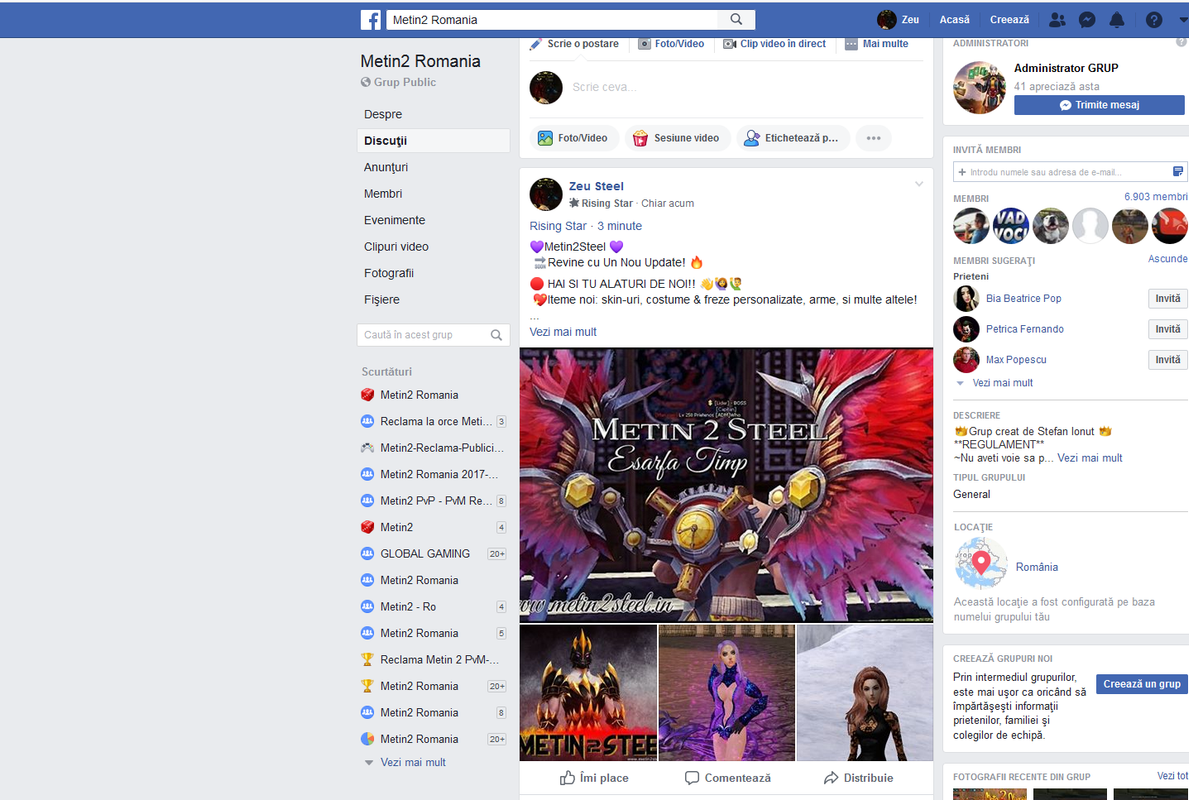Click the Distribuie share arrow
This screenshot has height=800, width=1189.
[x=858, y=778]
